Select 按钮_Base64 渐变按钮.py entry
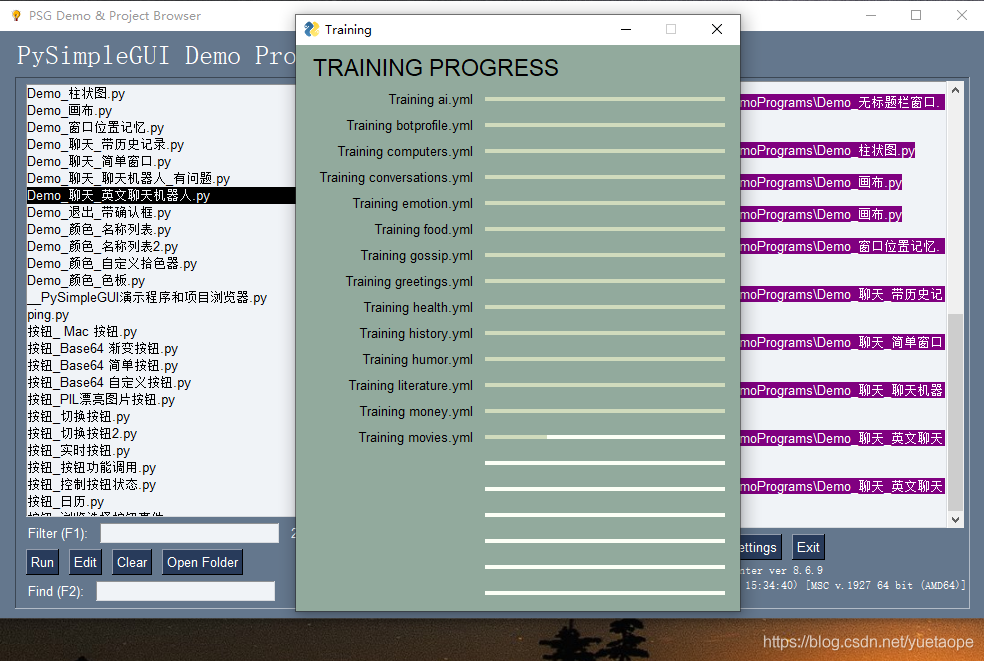The height and width of the screenshot is (661, 984). (x=161, y=348)
